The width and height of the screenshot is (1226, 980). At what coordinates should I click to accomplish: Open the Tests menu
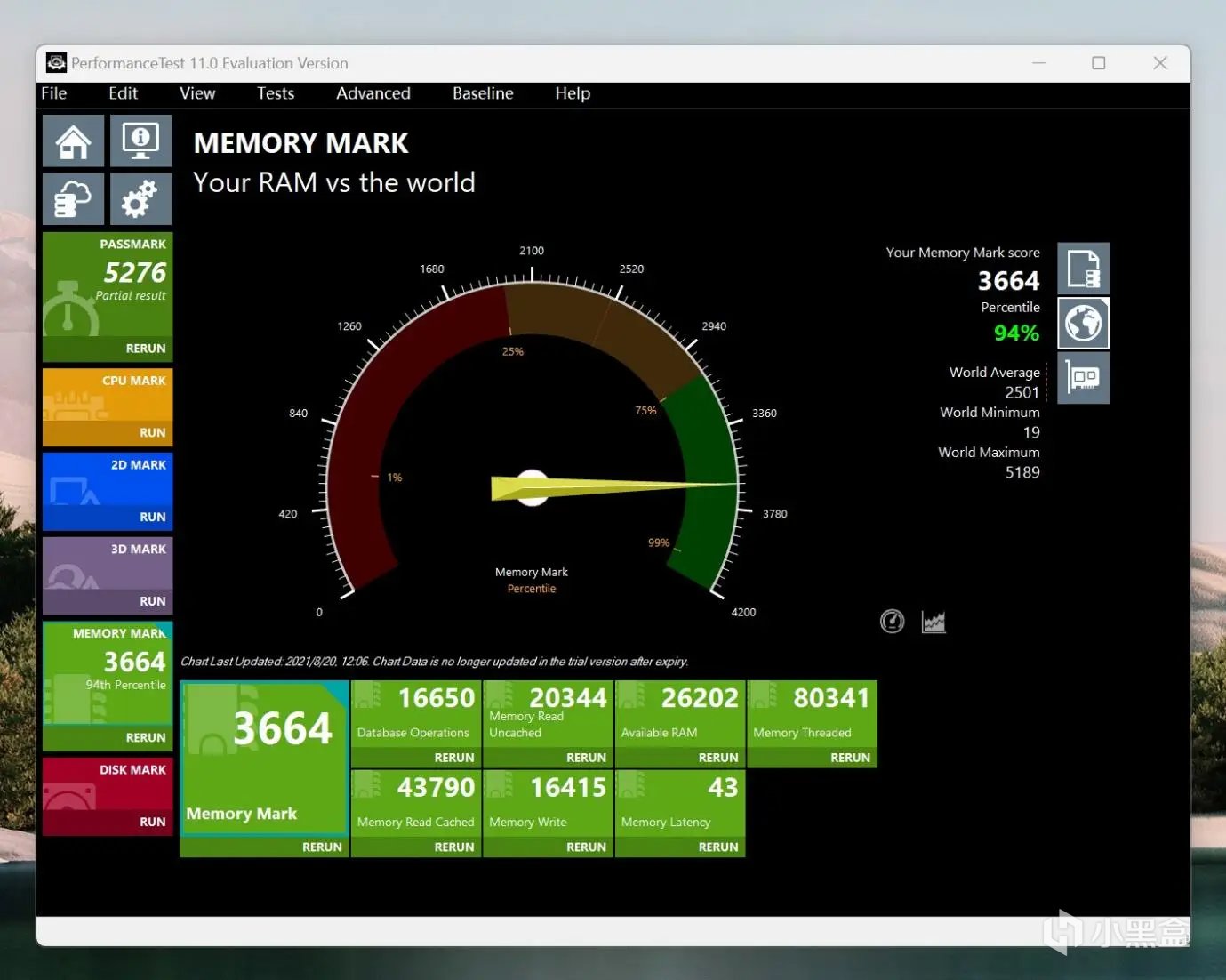(x=276, y=93)
